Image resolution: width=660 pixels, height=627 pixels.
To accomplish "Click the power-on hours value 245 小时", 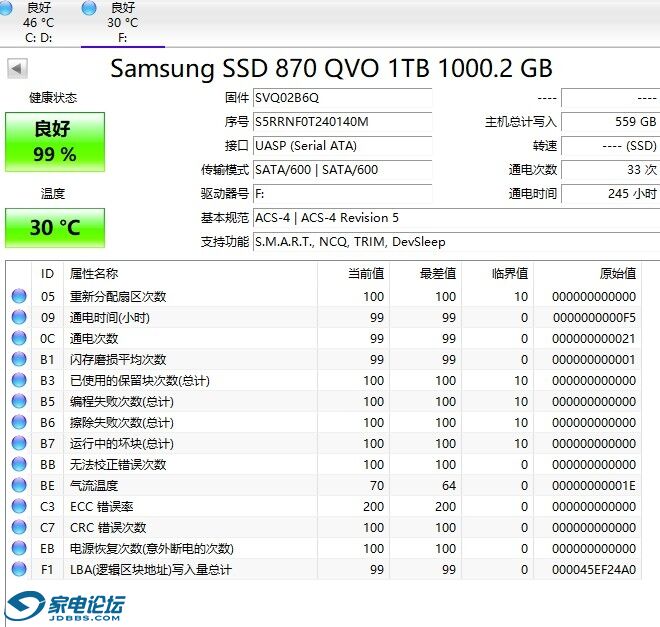I will click(610, 194).
